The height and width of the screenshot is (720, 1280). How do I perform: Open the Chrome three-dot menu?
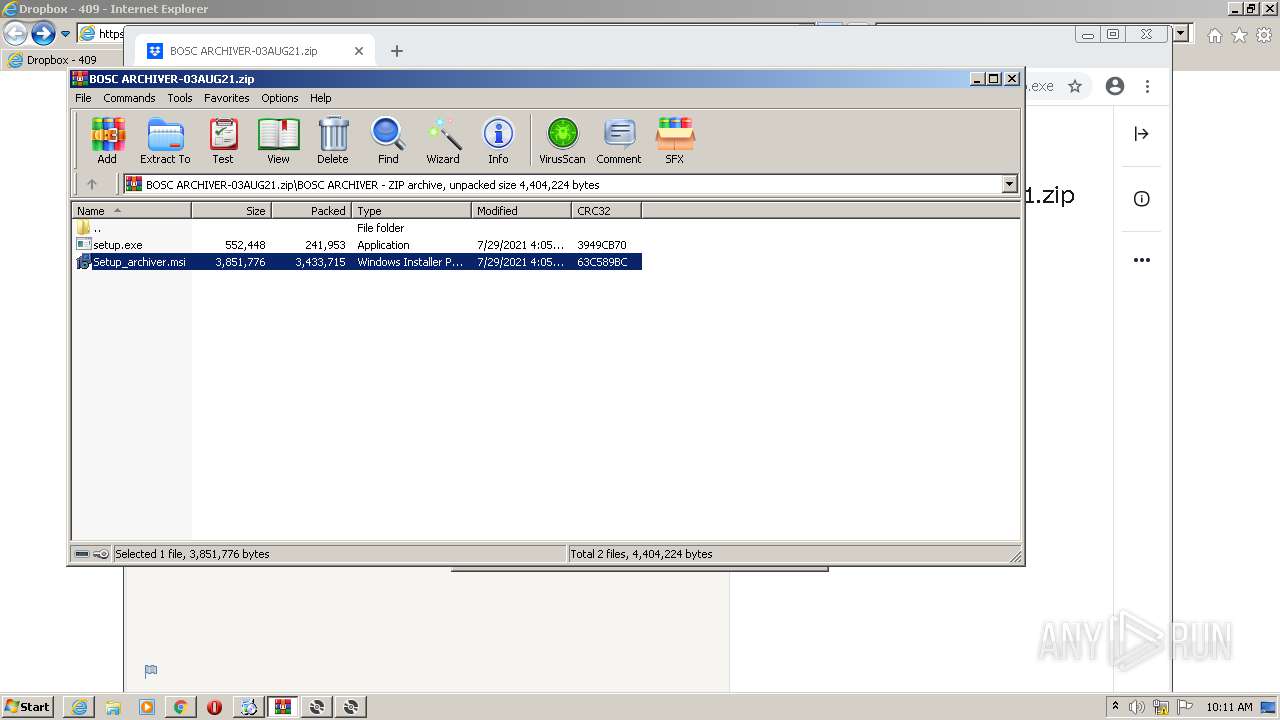coord(1148,86)
